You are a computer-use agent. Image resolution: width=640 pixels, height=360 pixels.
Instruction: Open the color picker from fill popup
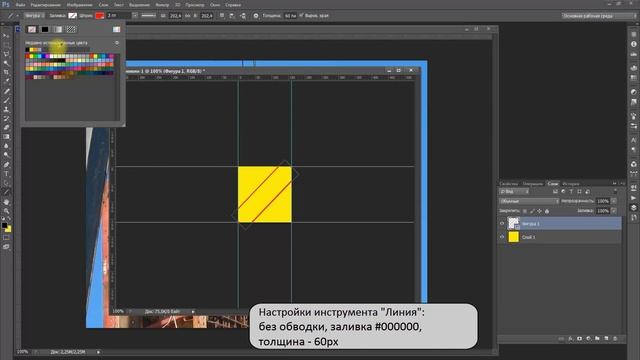click(x=117, y=29)
